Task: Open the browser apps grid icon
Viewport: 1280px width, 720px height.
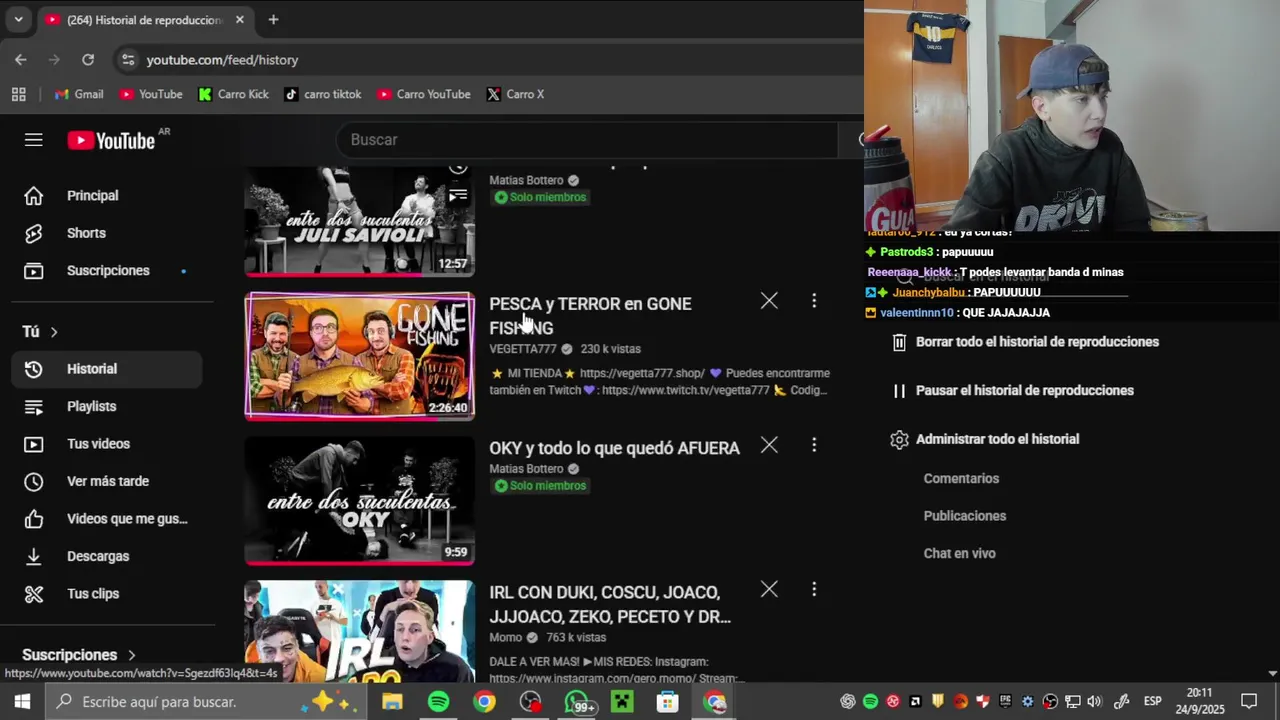Action: [x=18, y=94]
